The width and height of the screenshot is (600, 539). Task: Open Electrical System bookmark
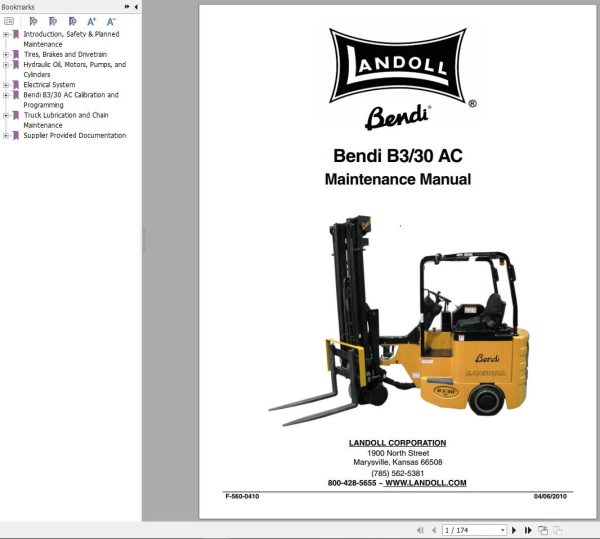[x=49, y=85]
